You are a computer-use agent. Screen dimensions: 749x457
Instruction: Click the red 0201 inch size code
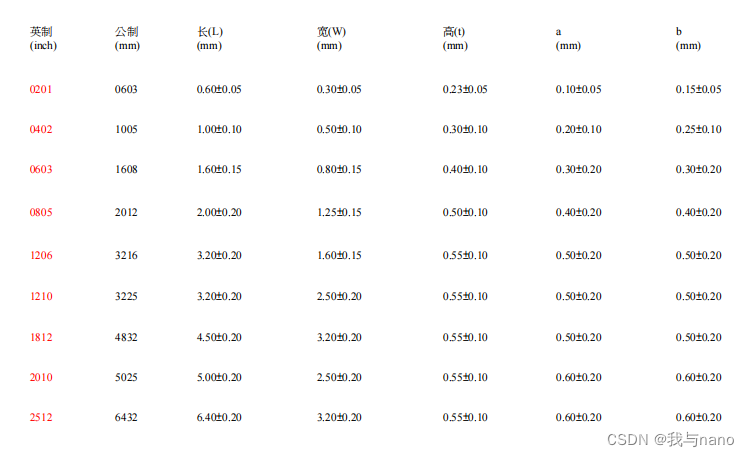41,90
